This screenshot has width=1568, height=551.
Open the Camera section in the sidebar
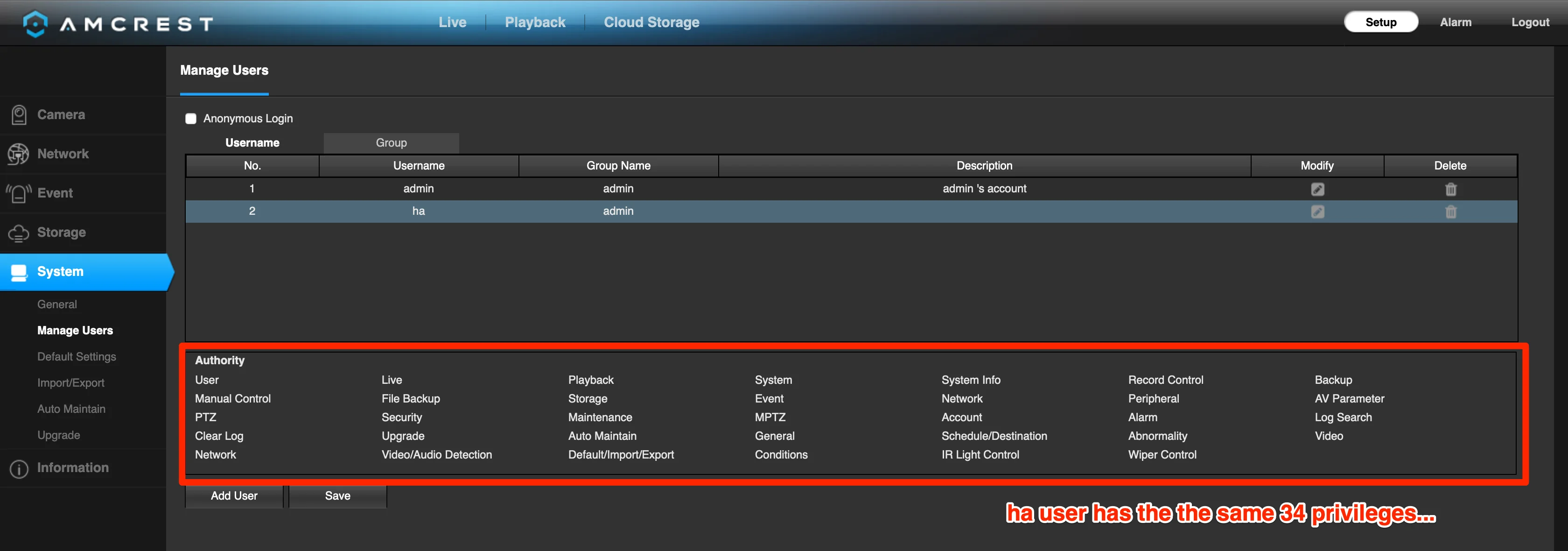point(61,114)
